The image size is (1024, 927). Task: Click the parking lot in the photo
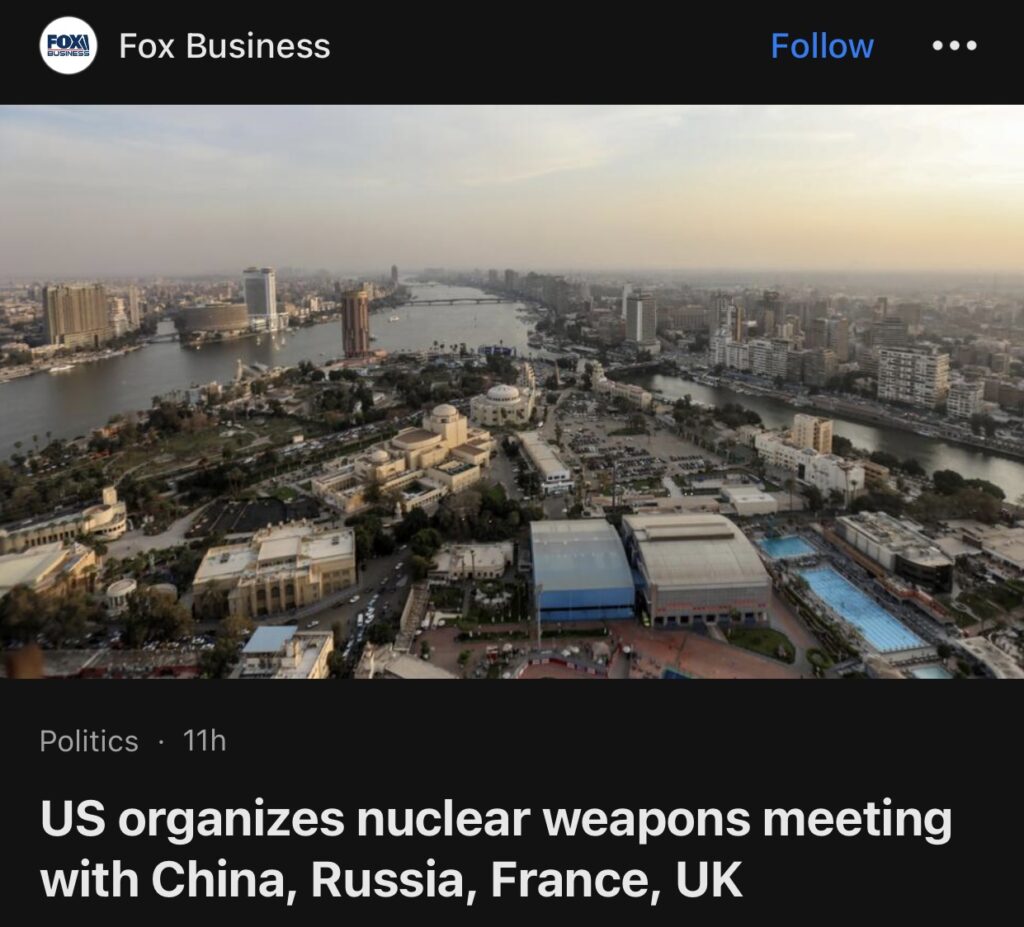point(627,444)
